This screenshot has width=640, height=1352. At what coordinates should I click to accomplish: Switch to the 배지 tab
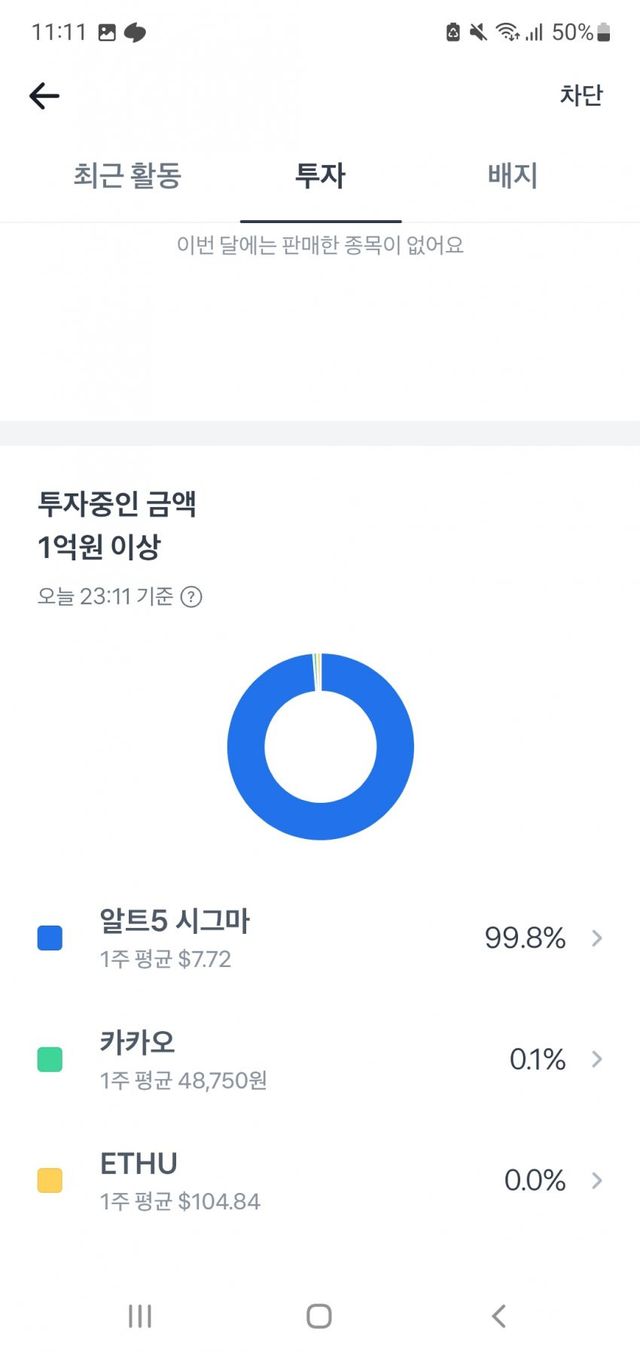(513, 177)
